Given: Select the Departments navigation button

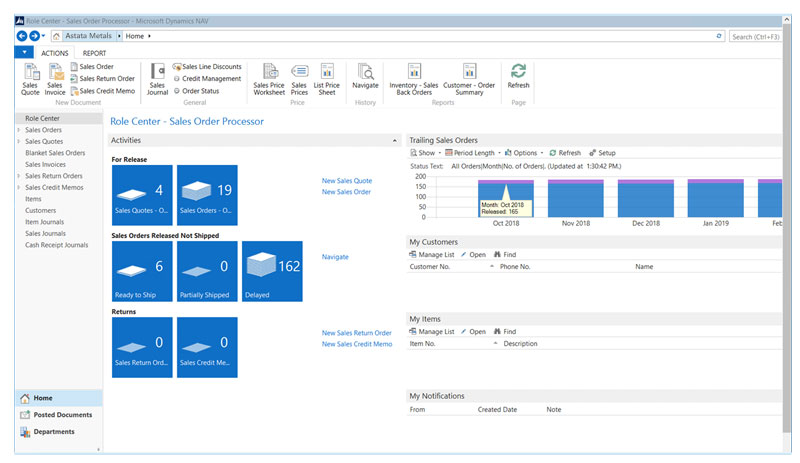Looking at the screenshot, I should pyautogui.click(x=59, y=431).
